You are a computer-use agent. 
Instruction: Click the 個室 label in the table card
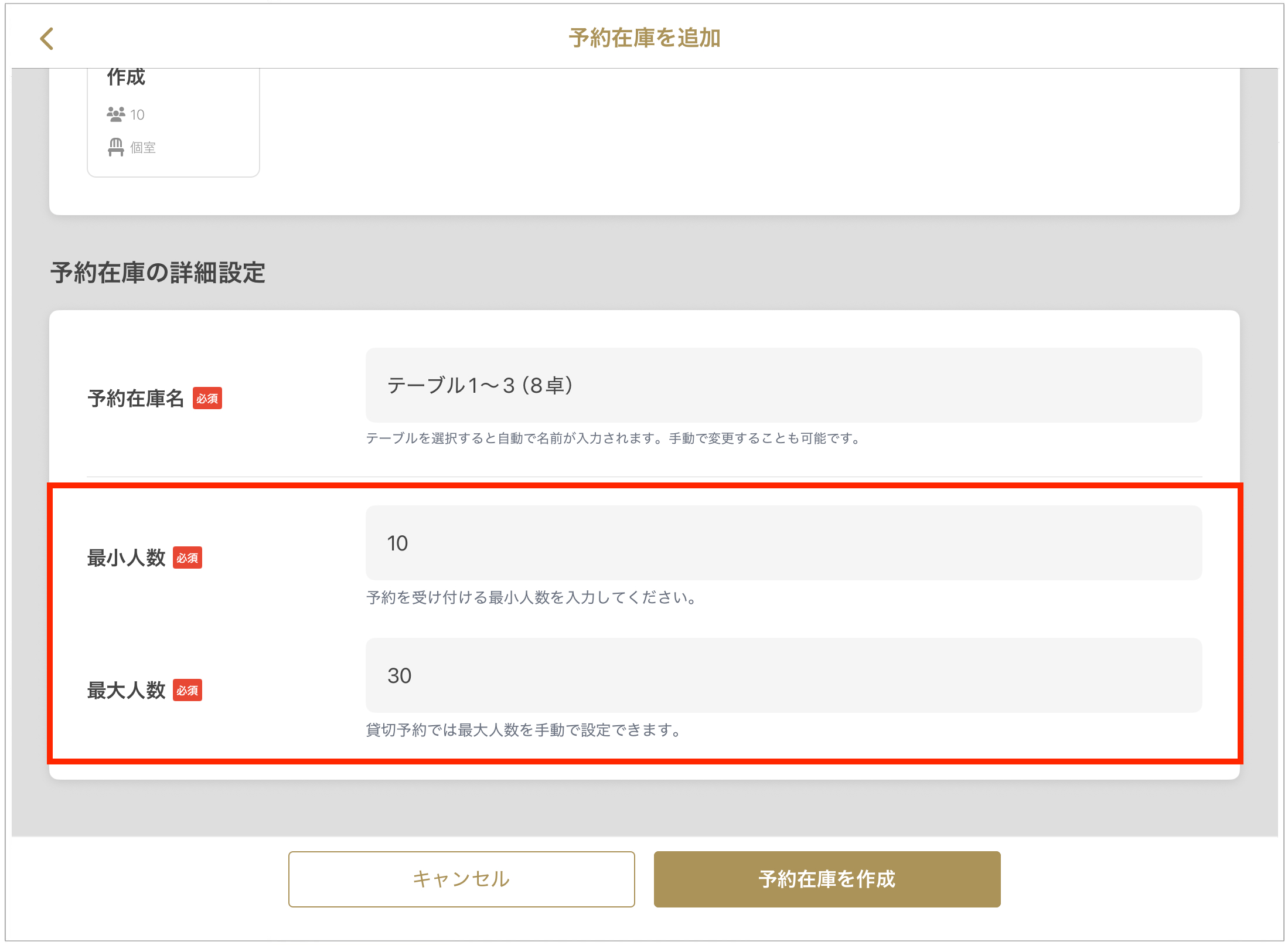143,148
